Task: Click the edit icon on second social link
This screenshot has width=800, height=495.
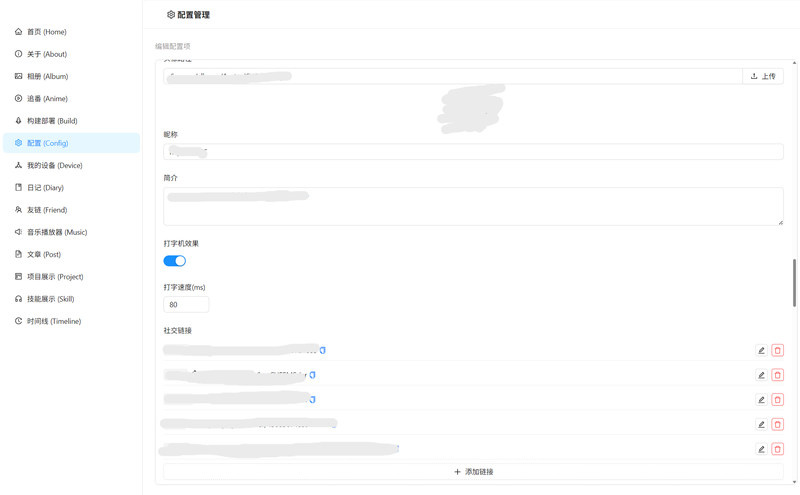Action: coord(761,375)
